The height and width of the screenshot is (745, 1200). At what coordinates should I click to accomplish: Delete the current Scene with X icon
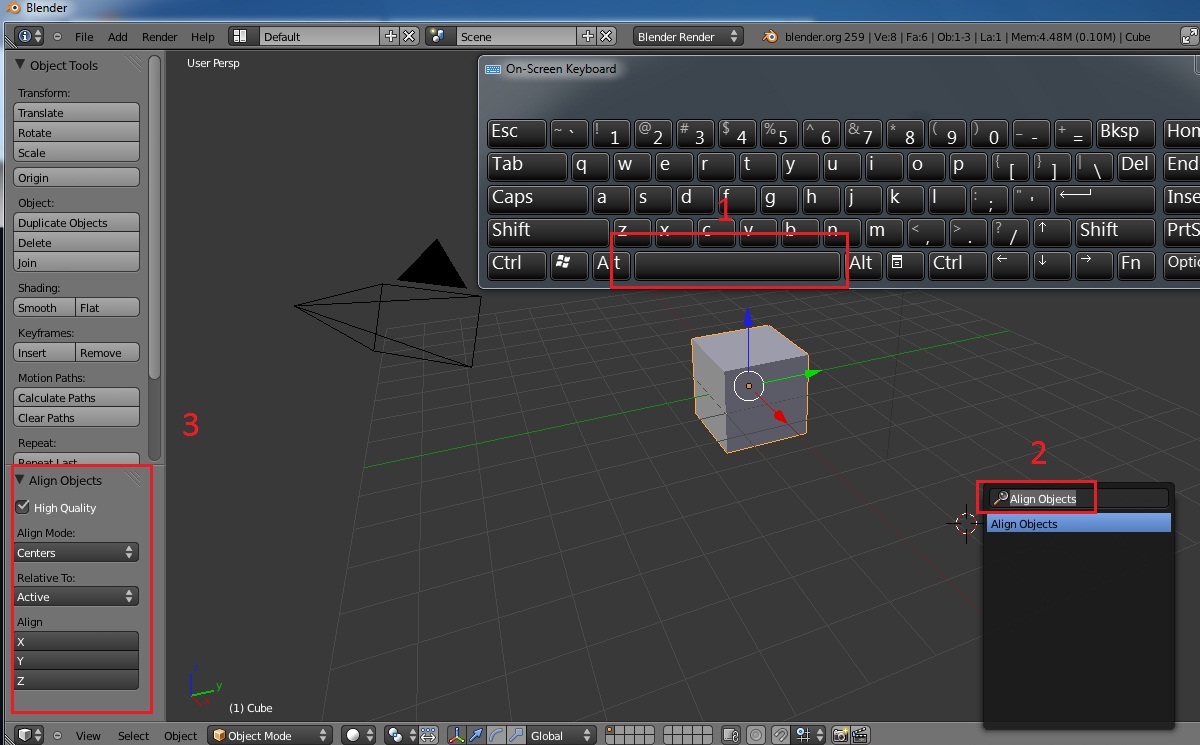coord(605,36)
